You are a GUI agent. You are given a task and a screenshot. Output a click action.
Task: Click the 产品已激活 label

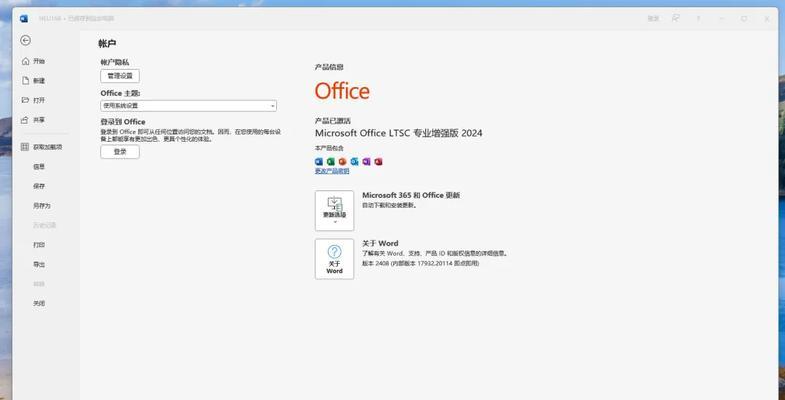(x=332, y=121)
